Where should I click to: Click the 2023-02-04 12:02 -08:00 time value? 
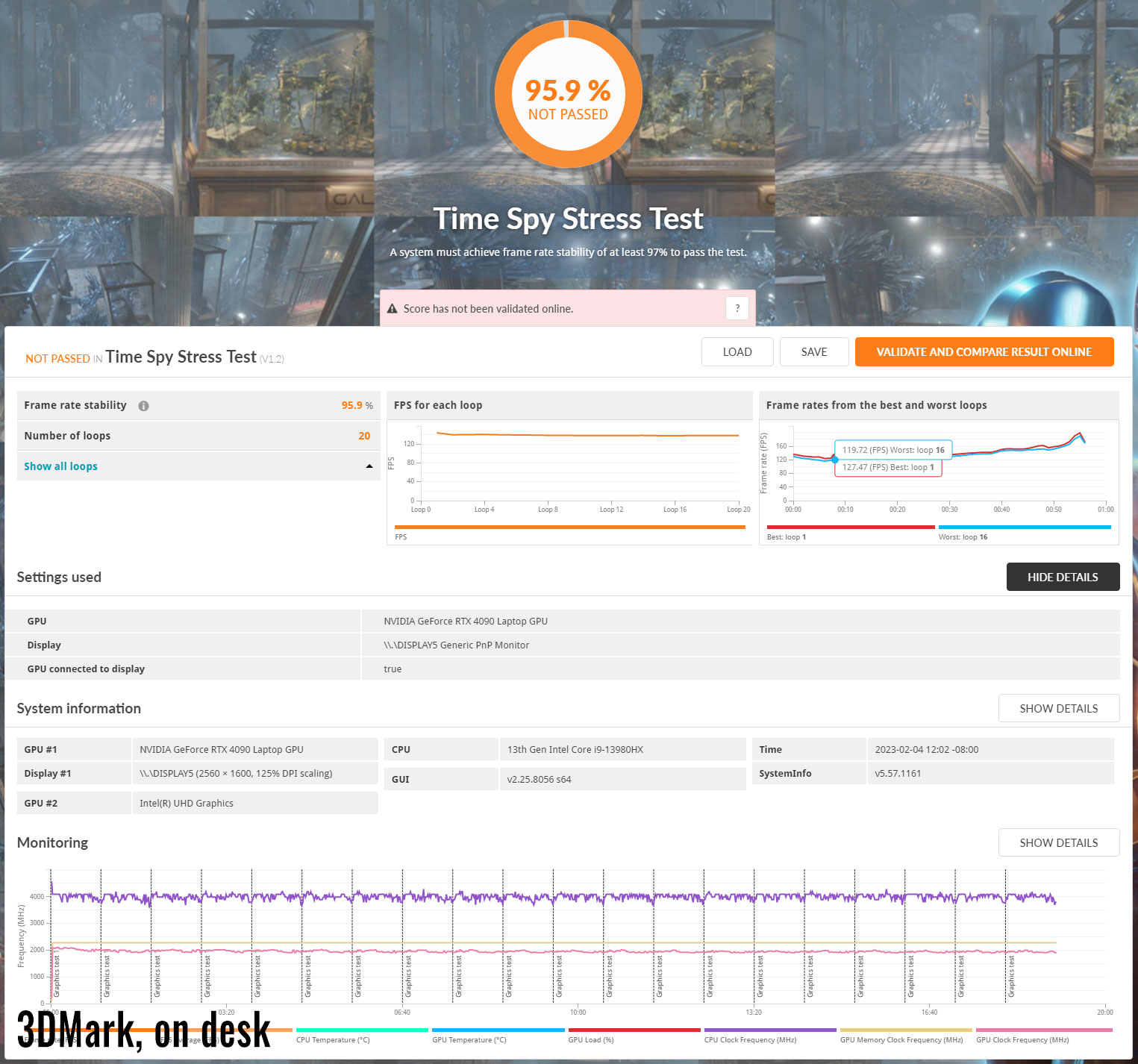[x=927, y=749]
